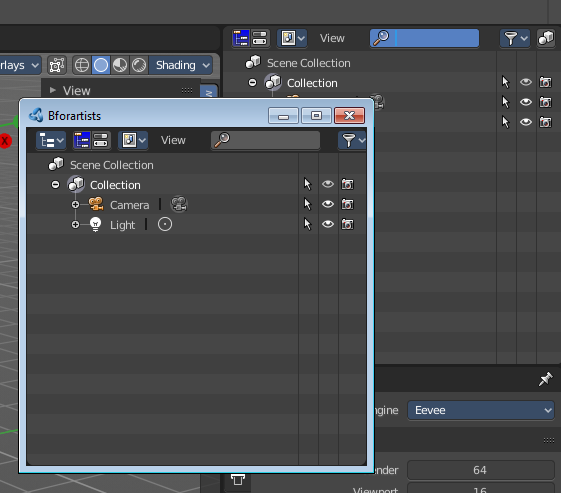Toggle Camera selectability in Bforartists window
Screen dimensions: 561x493
308,204
